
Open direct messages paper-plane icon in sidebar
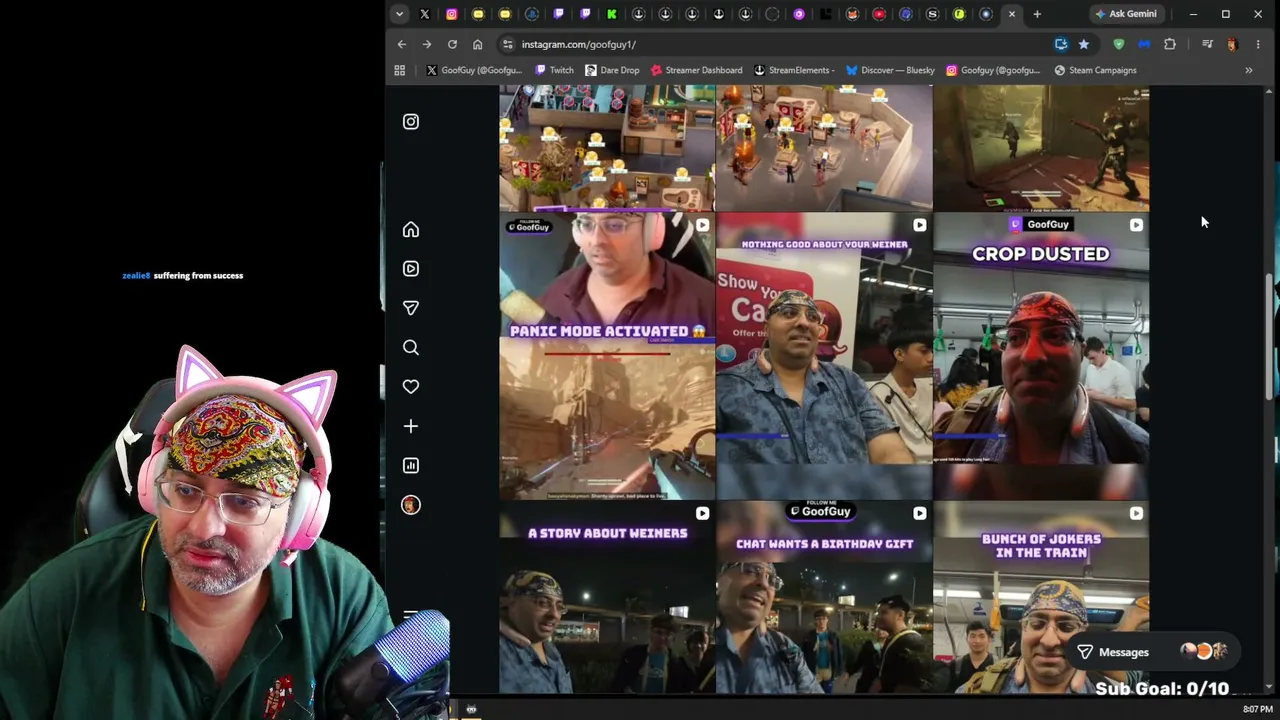coord(411,308)
